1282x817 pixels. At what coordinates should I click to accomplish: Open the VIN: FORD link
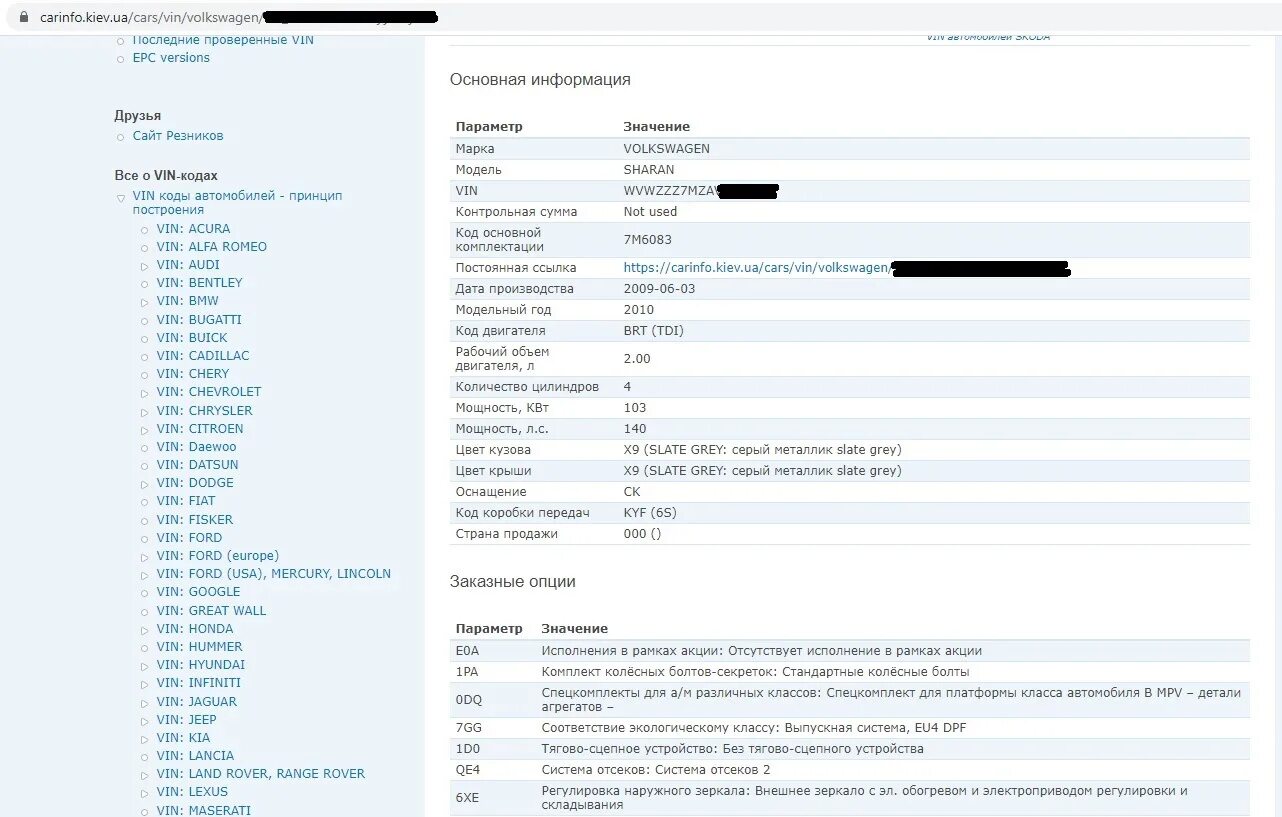(189, 538)
